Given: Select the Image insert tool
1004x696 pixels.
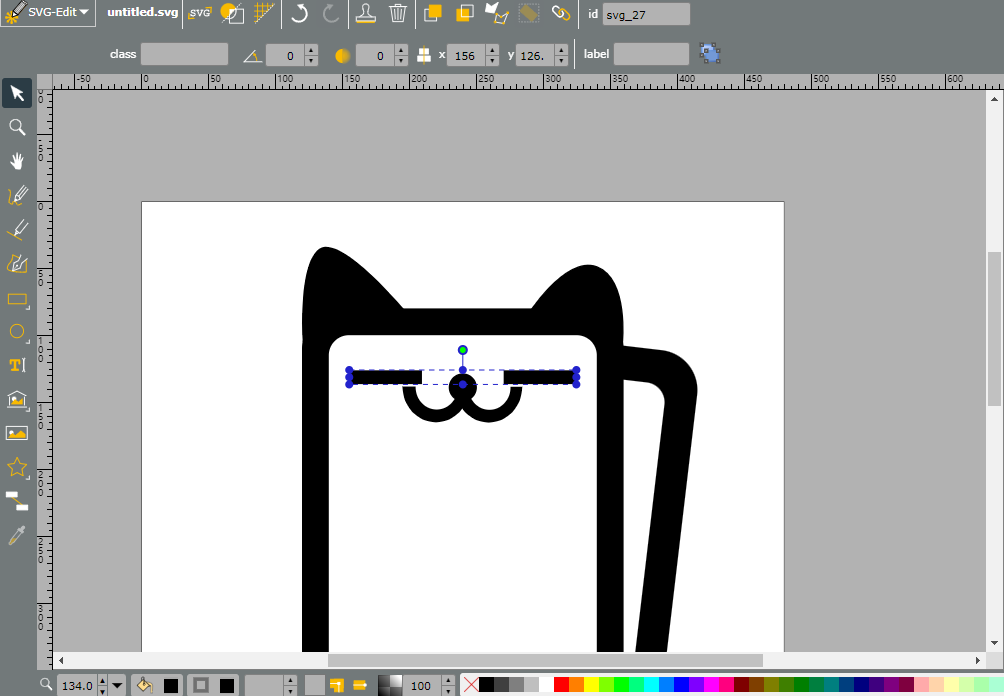Looking at the screenshot, I should pyautogui.click(x=17, y=434).
